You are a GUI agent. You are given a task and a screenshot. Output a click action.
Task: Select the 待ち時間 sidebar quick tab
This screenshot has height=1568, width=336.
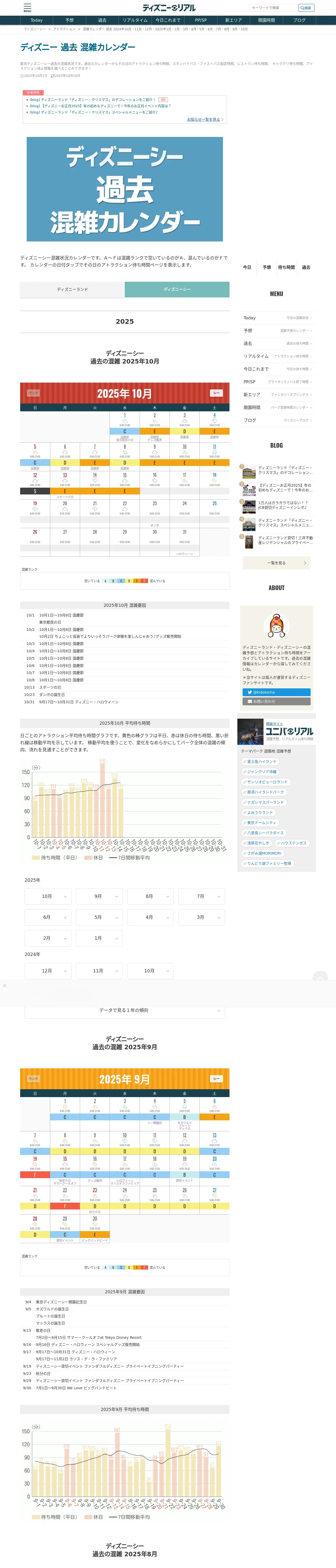(x=286, y=267)
